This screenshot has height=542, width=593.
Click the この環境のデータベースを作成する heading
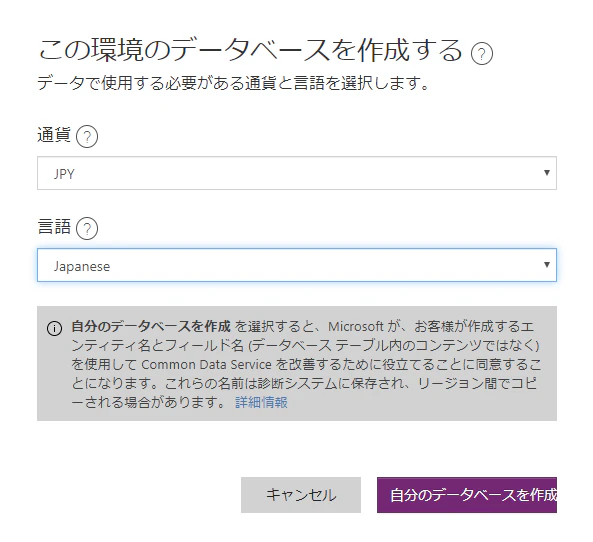tap(250, 50)
